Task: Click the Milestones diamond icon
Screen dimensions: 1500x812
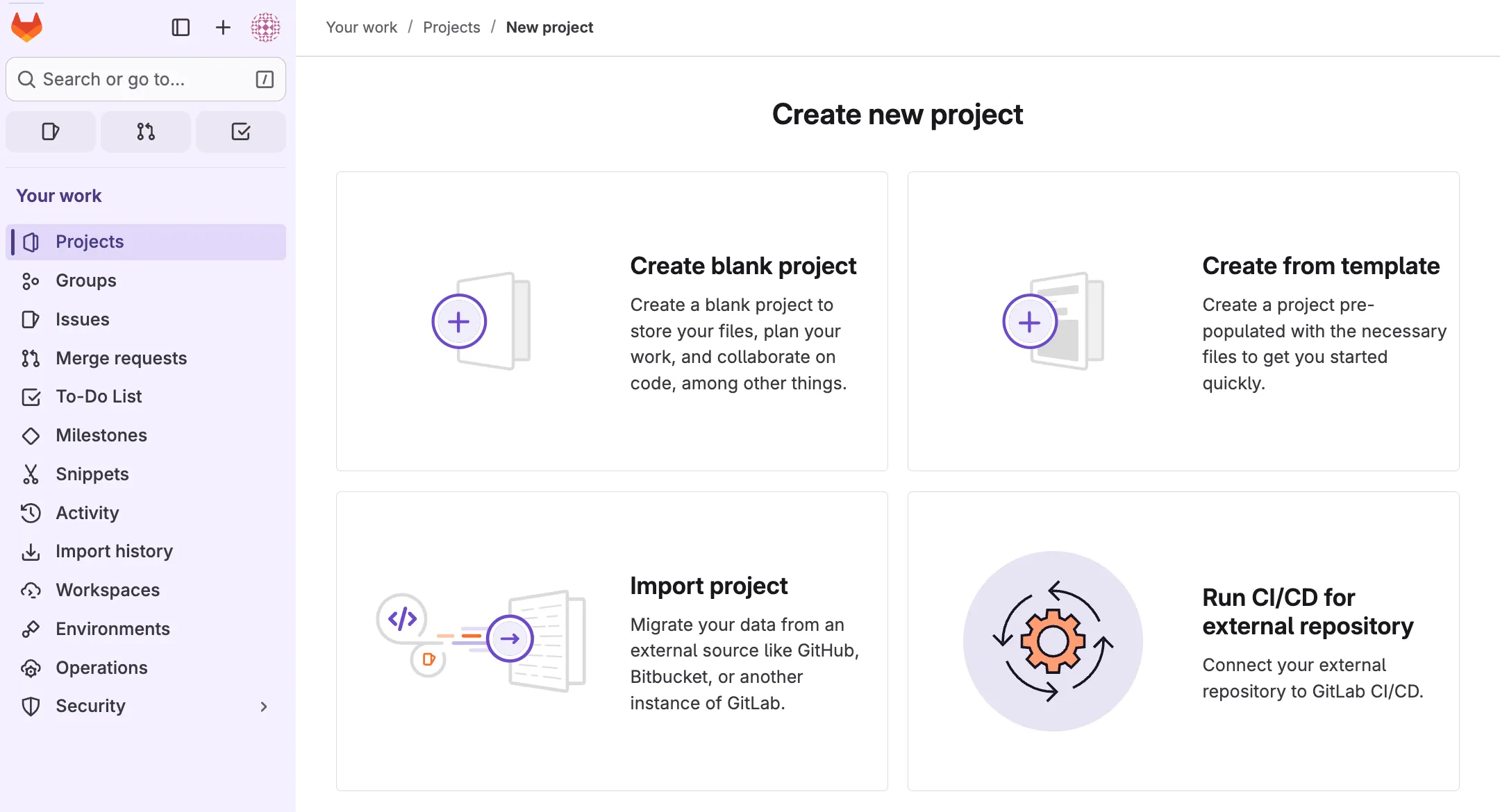Action: pos(31,435)
